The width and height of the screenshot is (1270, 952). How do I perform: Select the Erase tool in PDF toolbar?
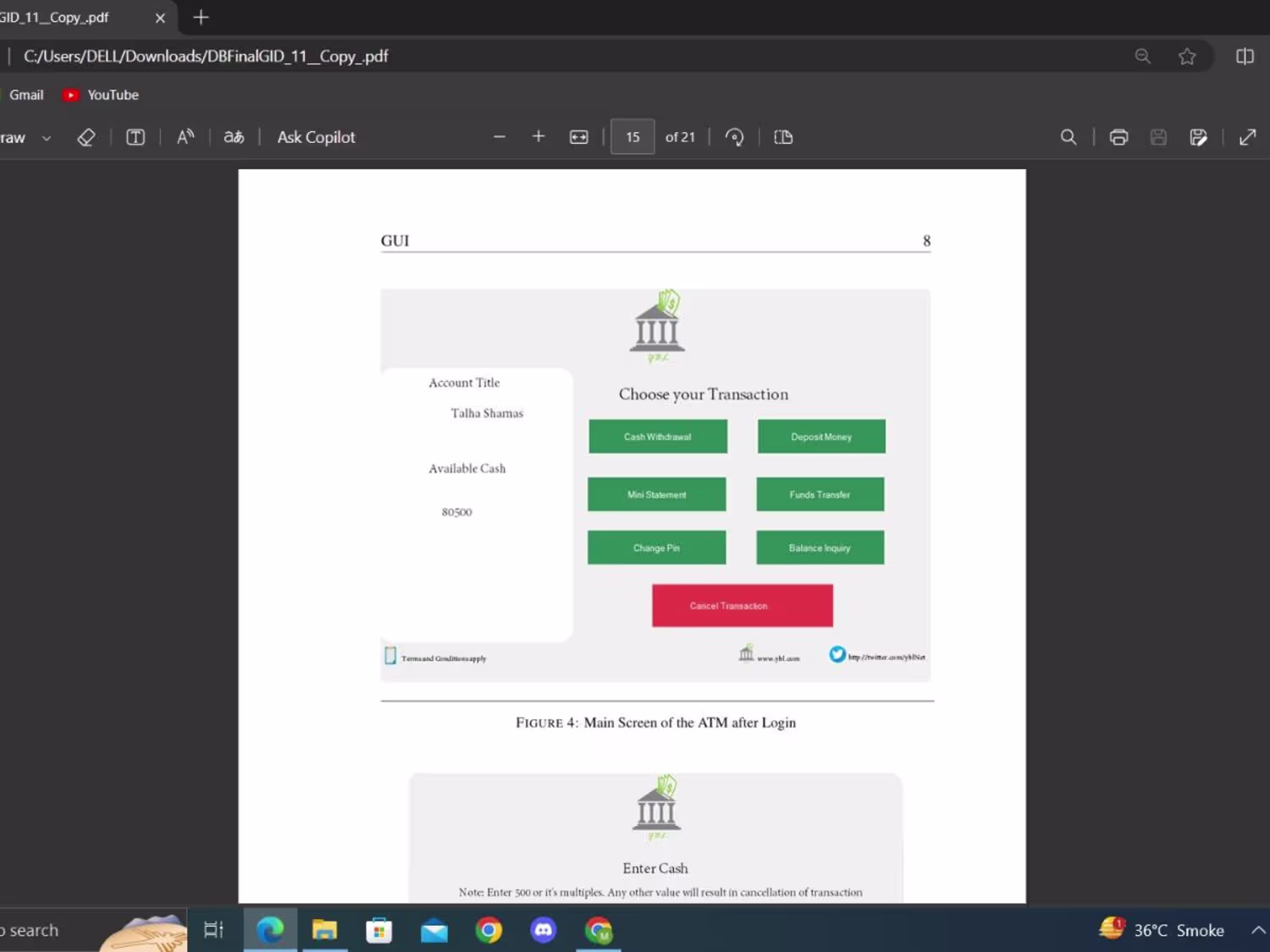(x=86, y=137)
